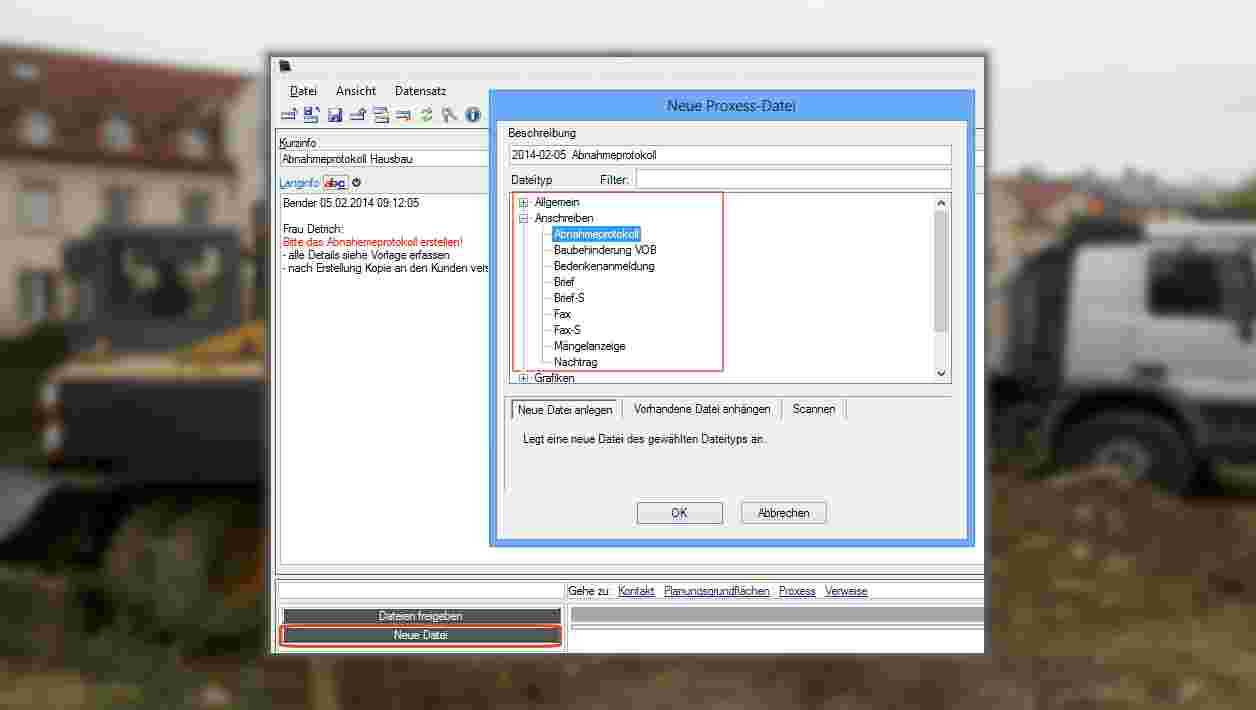Click the blue floppy disk save icon
This screenshot has width=1256, height=710.
tap(335, 115)
